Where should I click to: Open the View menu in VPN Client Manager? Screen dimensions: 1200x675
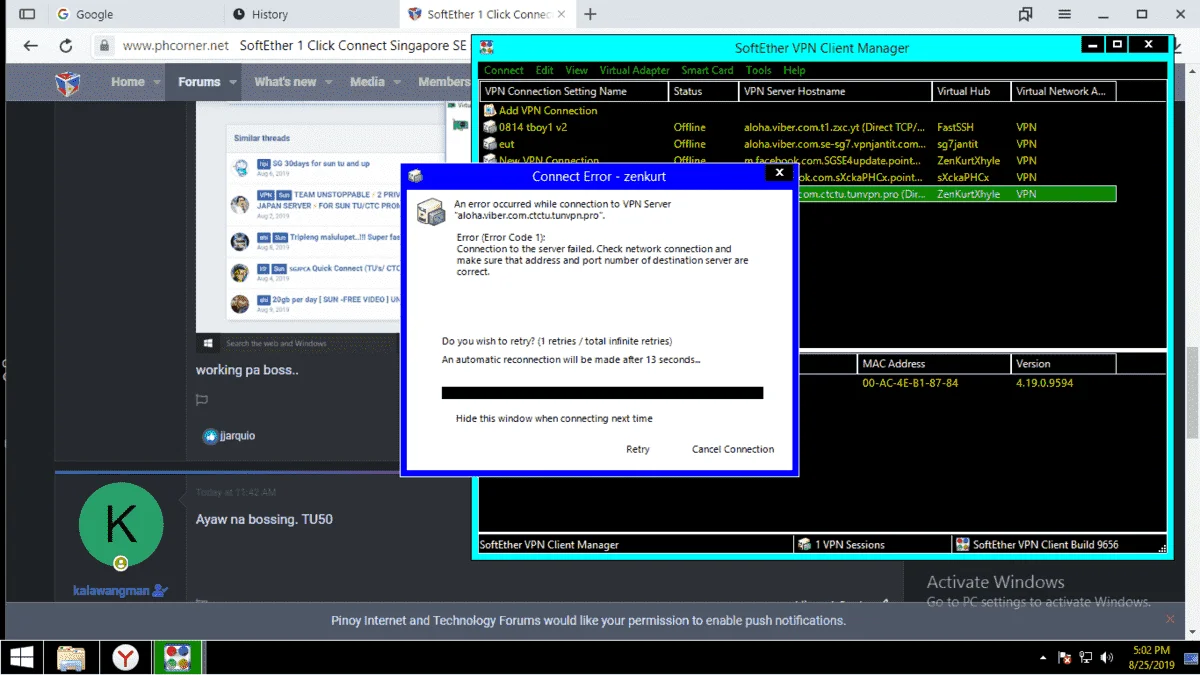576,70
